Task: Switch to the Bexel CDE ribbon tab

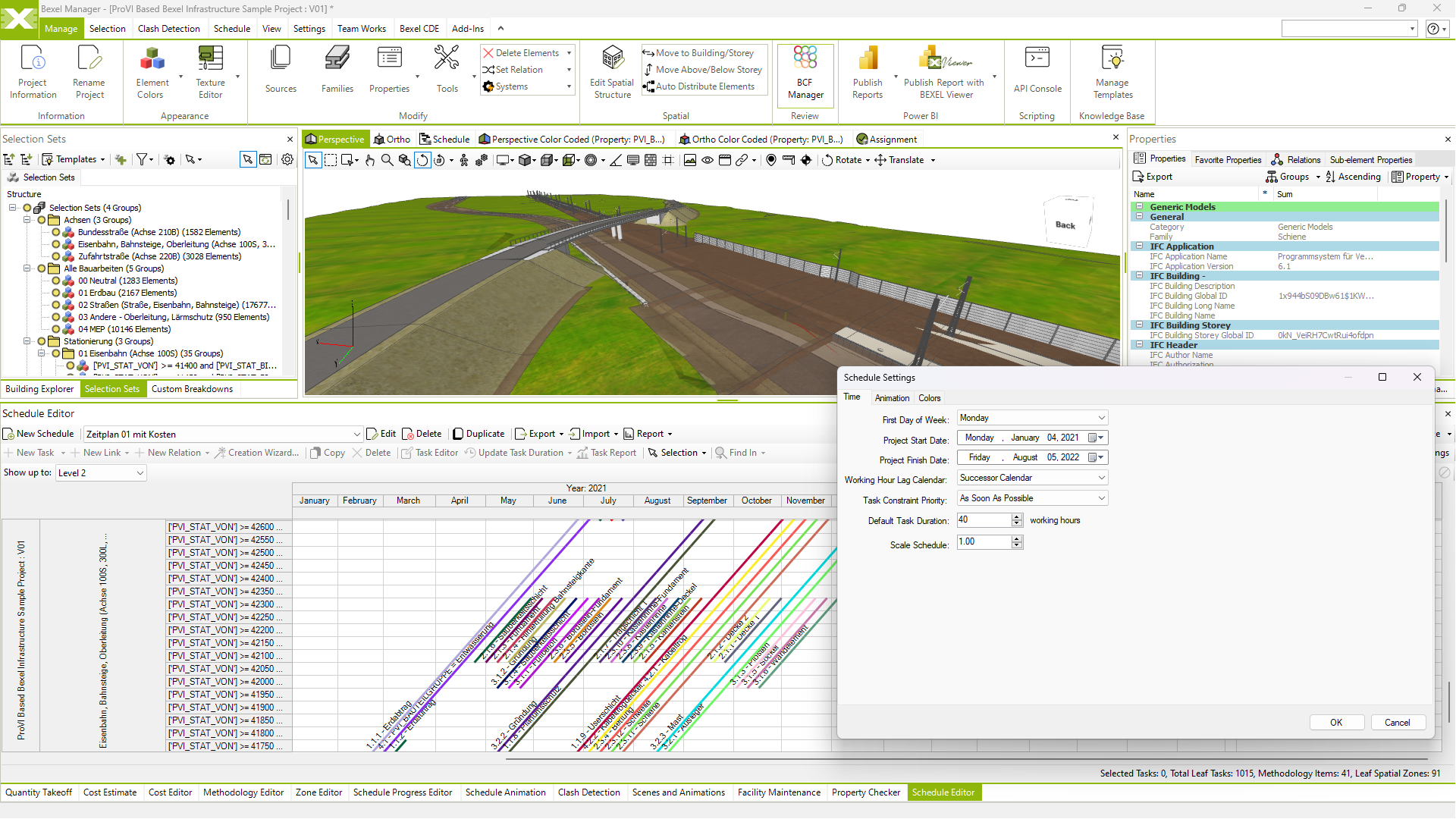Action: [x=419, y=28]
